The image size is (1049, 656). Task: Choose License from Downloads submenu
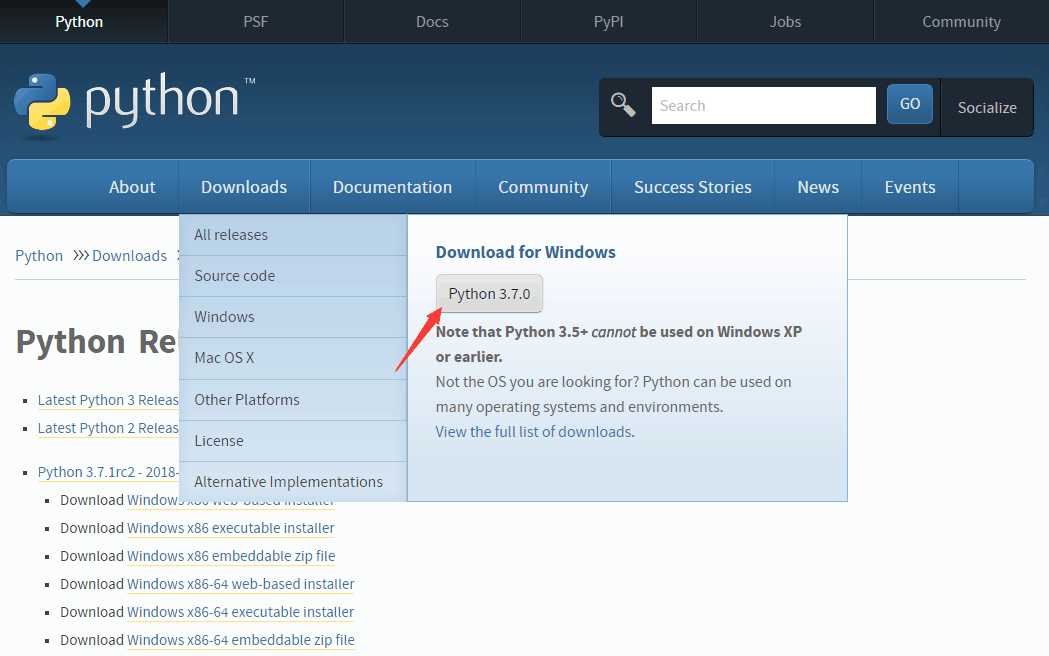coord(293,441)
